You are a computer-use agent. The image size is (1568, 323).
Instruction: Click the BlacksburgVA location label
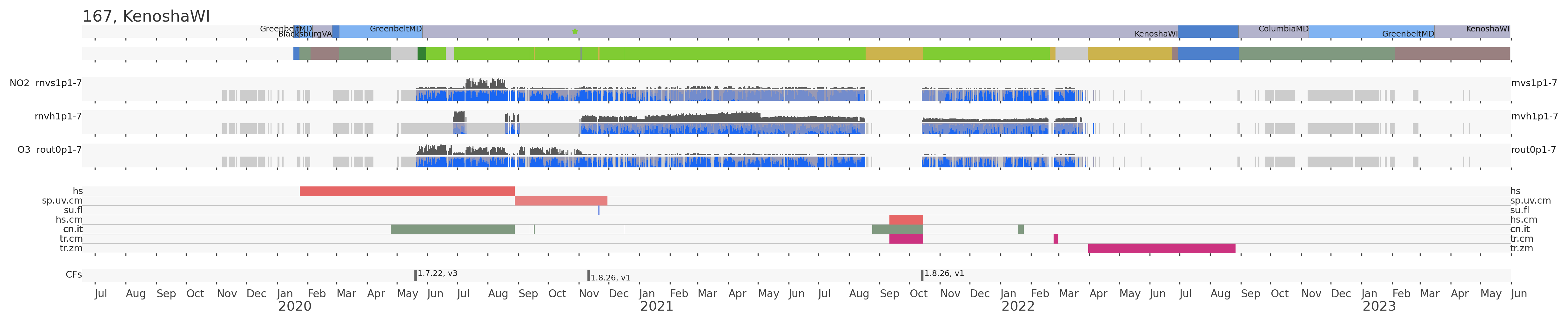[305, 35]
